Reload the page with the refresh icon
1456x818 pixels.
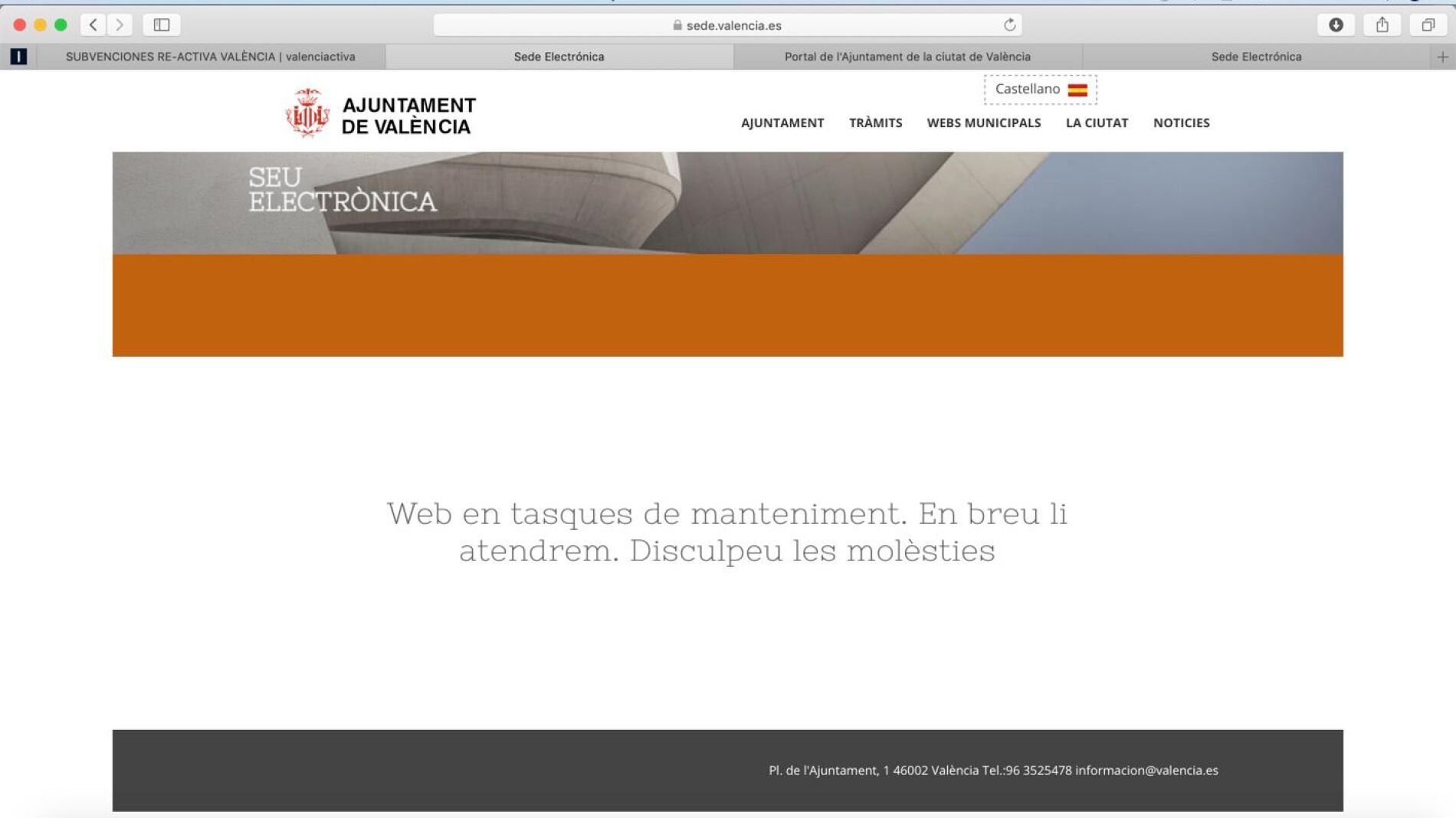click(x=1009, y=25)
